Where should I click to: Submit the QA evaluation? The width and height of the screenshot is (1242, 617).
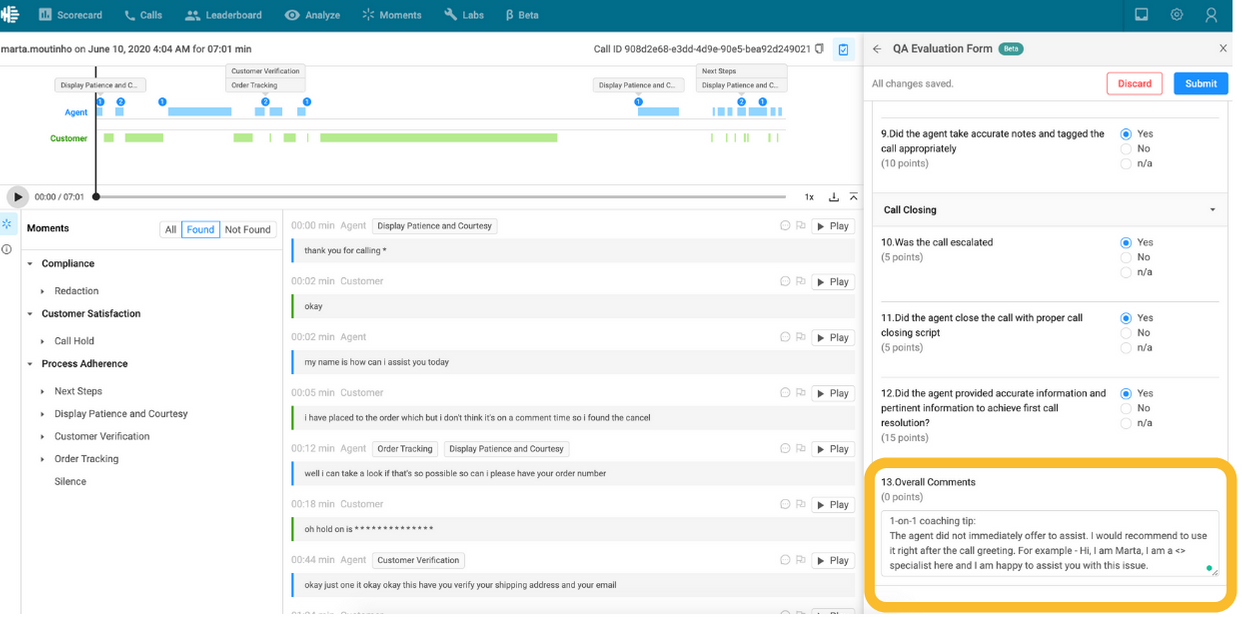pyautogui.click(x=1200, y=83)
